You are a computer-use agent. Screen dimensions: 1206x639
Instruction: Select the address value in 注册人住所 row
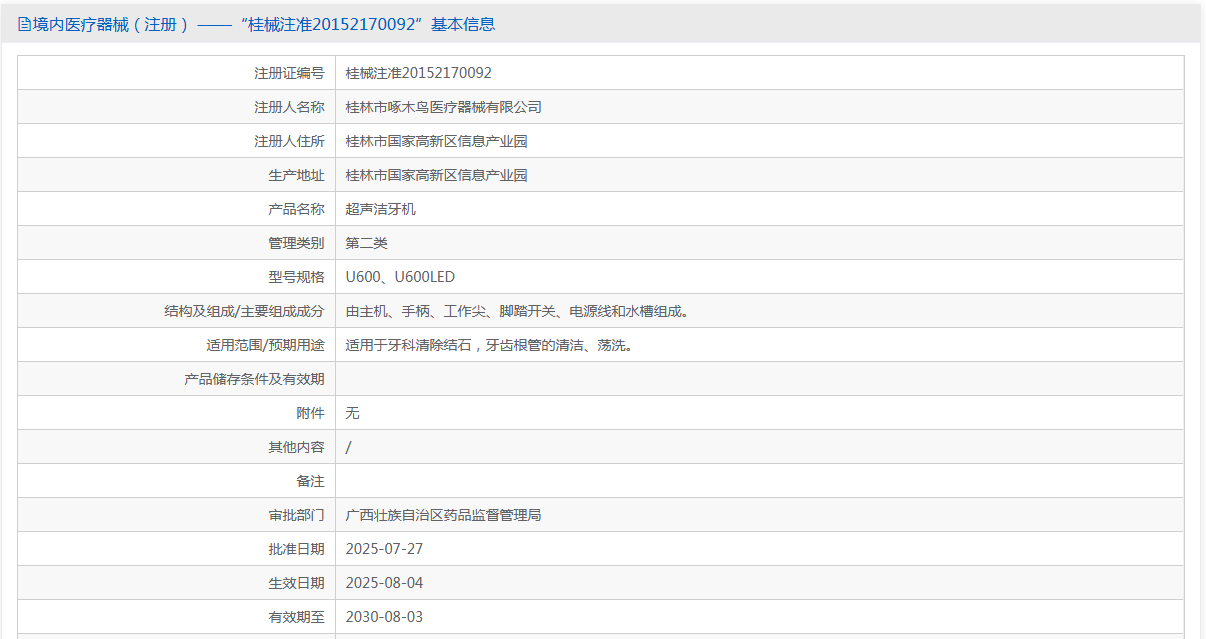click(437, 141)
